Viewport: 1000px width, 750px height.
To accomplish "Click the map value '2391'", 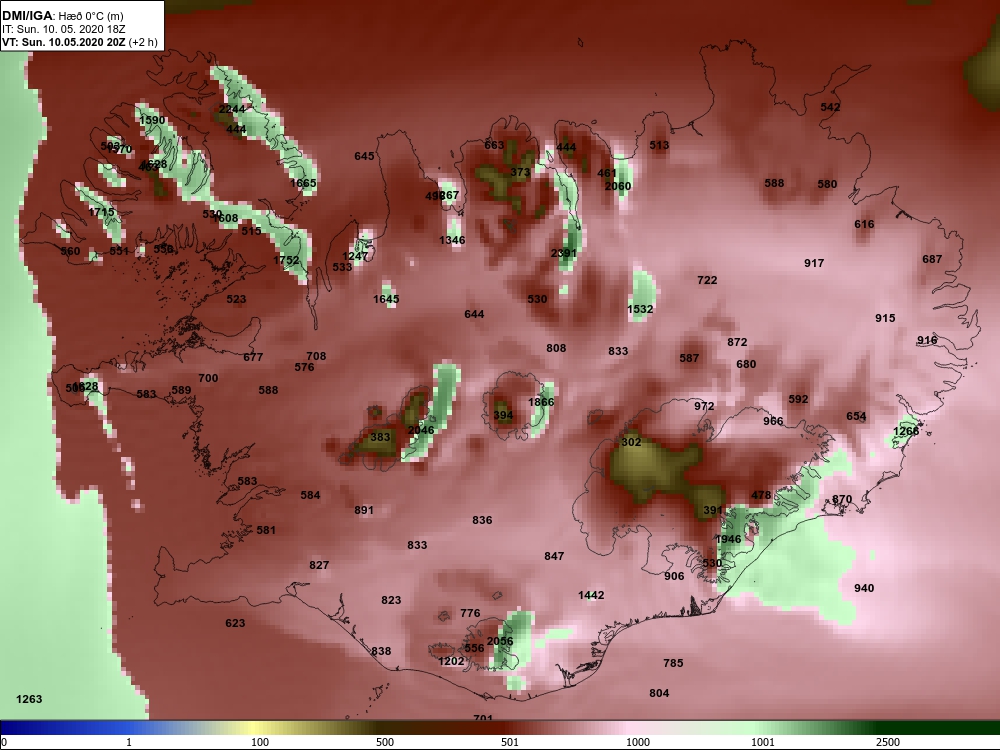I will (x=564, y=253).
